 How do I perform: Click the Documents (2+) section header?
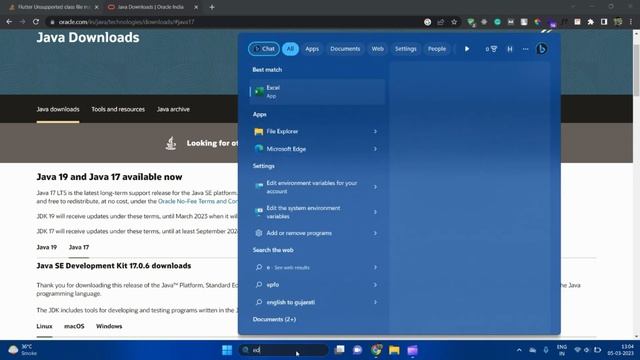click(x=274, y=319)
